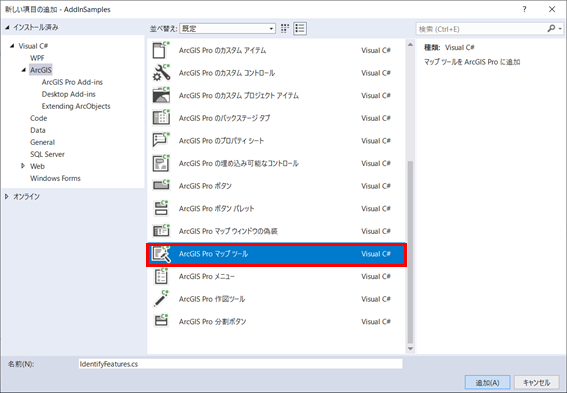This screenshot has width=567, height=393.
Task: Click the 検索 (Ctrl+E) search box
Action: click(x=481, y=29)
